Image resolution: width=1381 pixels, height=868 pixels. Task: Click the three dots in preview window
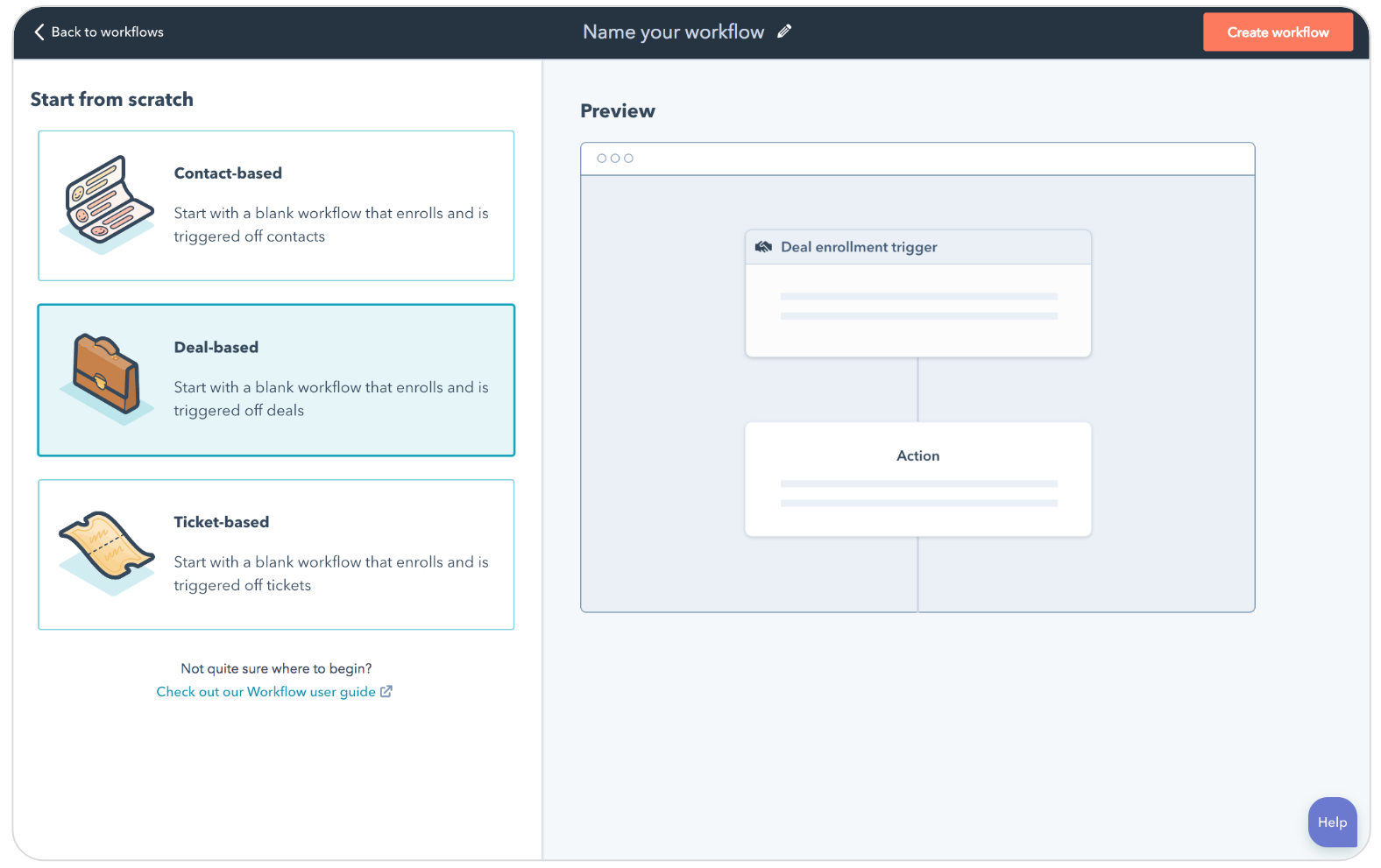pyautogui.click(x=614, y=159)
